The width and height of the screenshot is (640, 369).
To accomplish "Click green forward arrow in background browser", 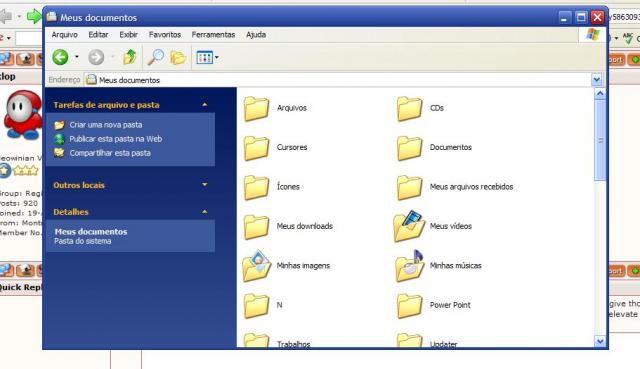I will [x=34, y=16].
